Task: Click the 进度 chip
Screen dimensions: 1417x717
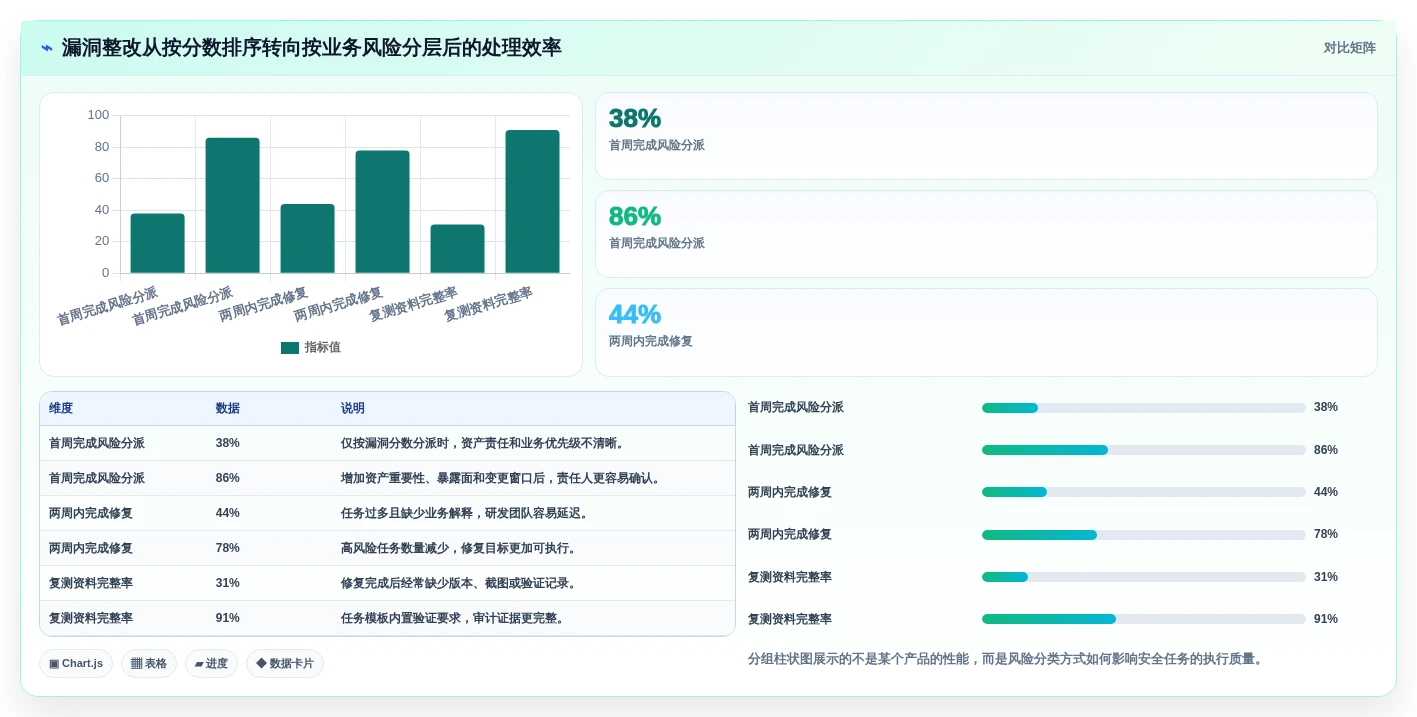Action: point(211,663)
